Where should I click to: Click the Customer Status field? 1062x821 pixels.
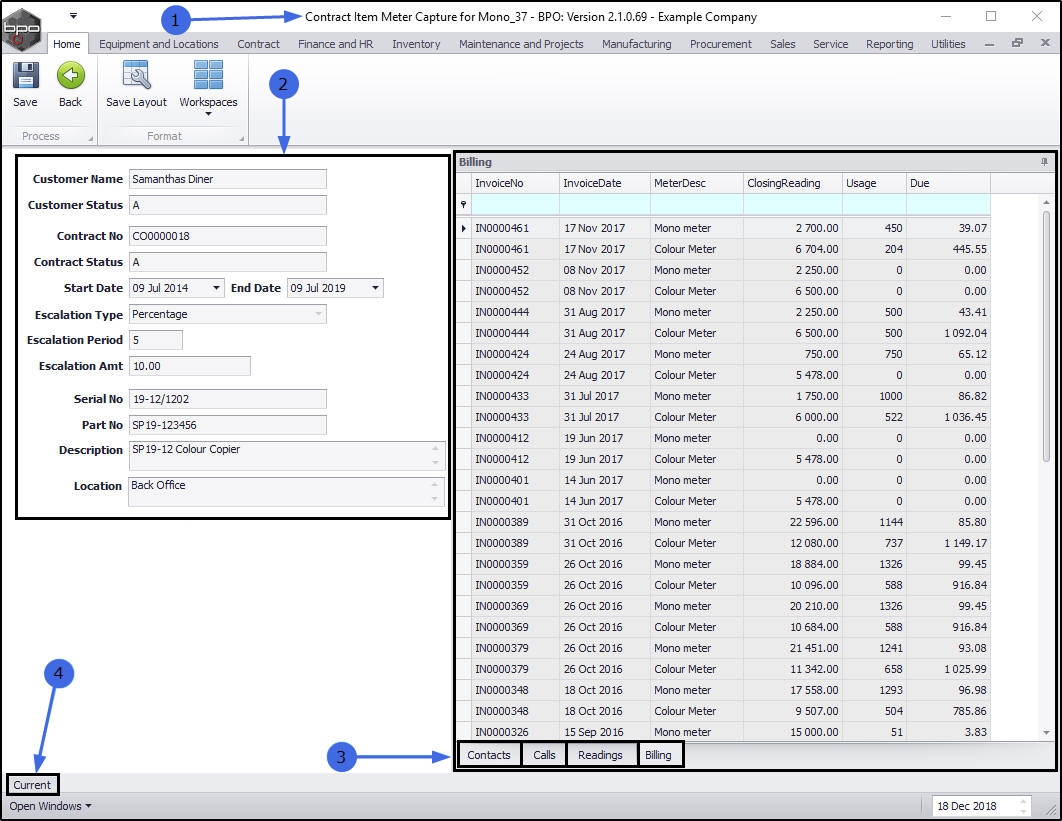point(228,205)
